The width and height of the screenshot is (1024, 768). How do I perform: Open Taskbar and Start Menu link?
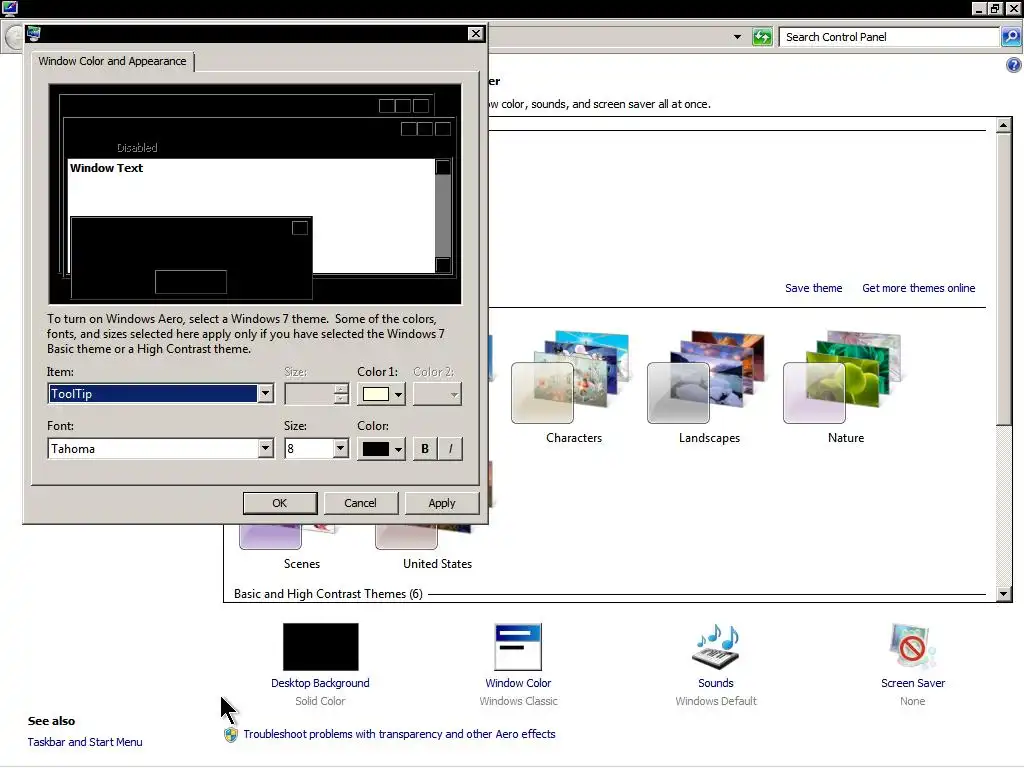(85, 742)
